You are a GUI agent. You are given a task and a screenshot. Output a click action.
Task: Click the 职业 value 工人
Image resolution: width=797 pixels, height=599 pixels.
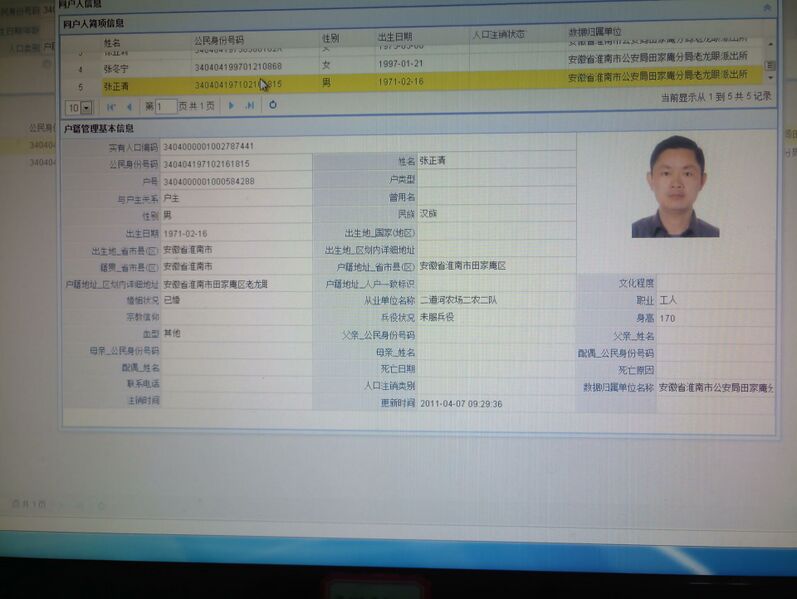pos(668,300)
